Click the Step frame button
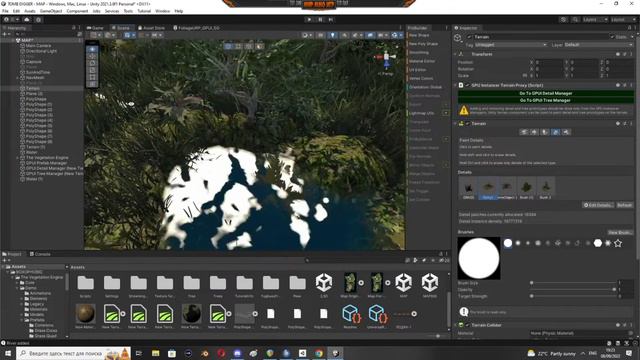640x360 pixels. click(x=331, y=20)
